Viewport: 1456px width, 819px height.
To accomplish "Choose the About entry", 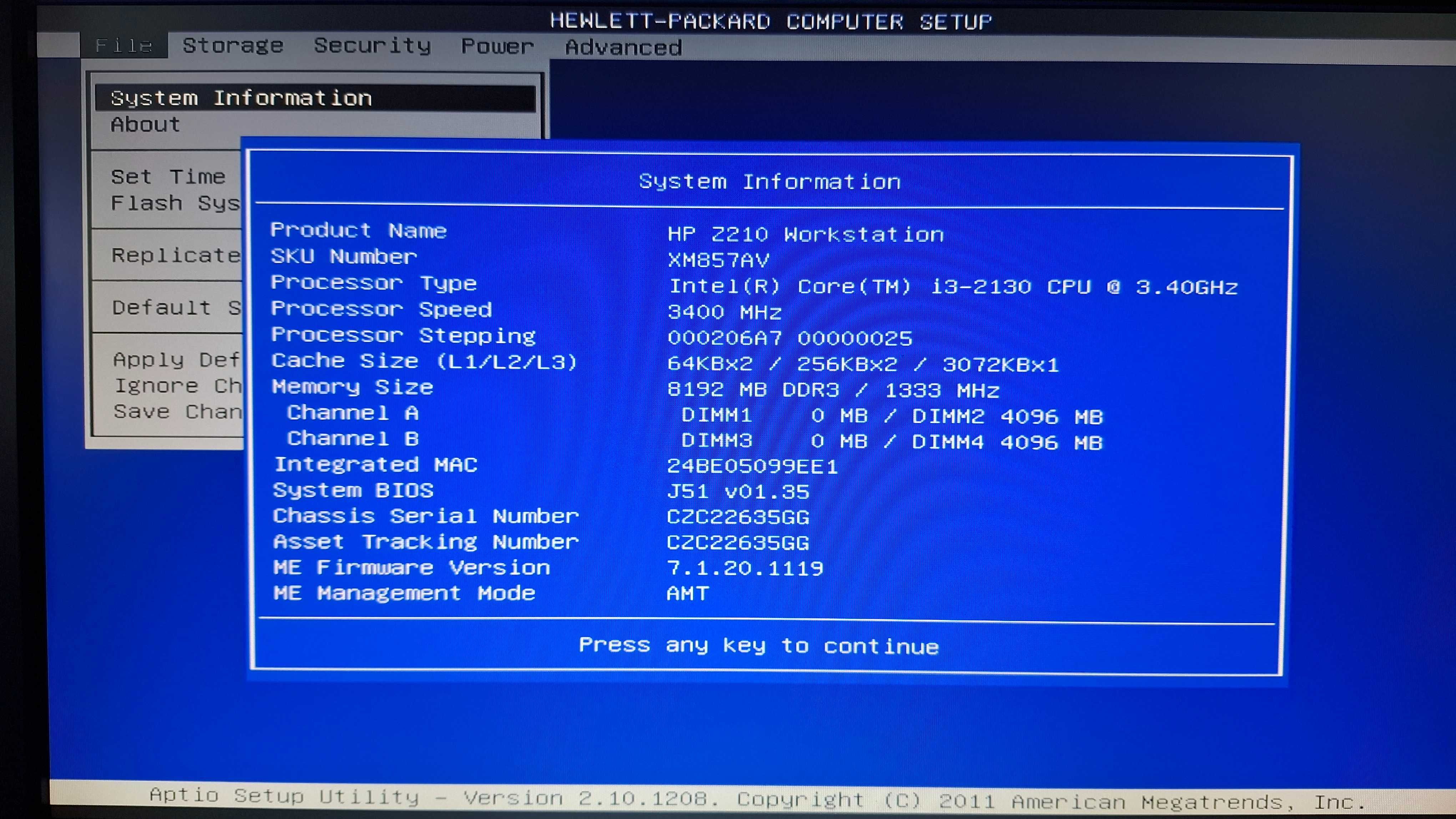I will point(145,124).
